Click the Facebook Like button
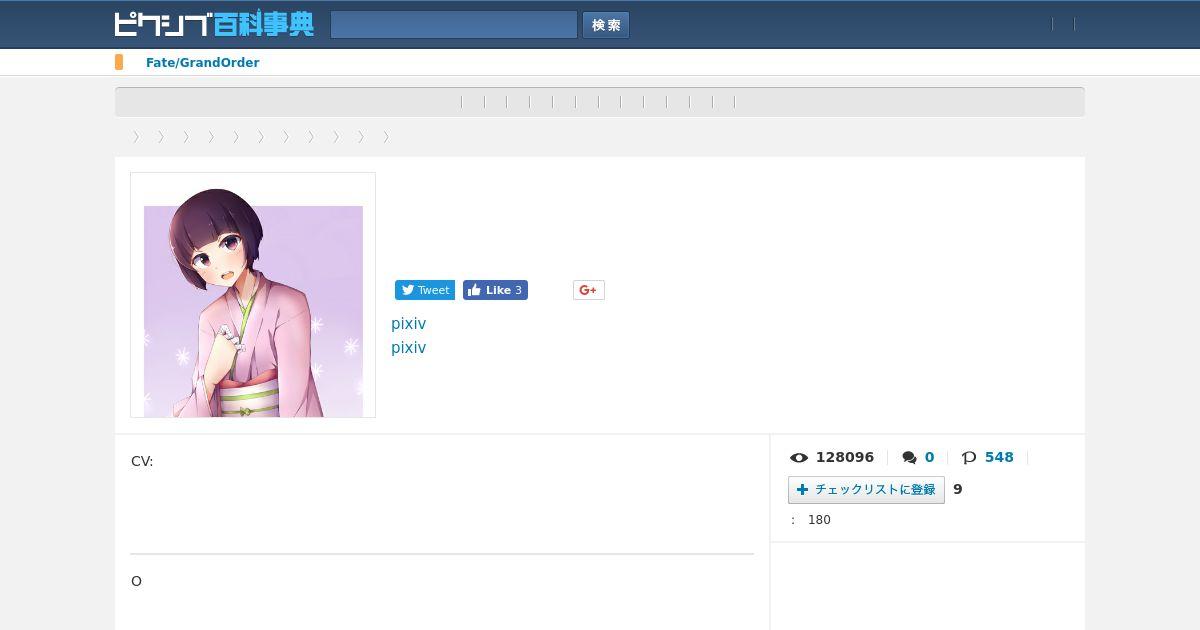The height and width of the screenshot is (630, 1200). click(x=495, y=290)
